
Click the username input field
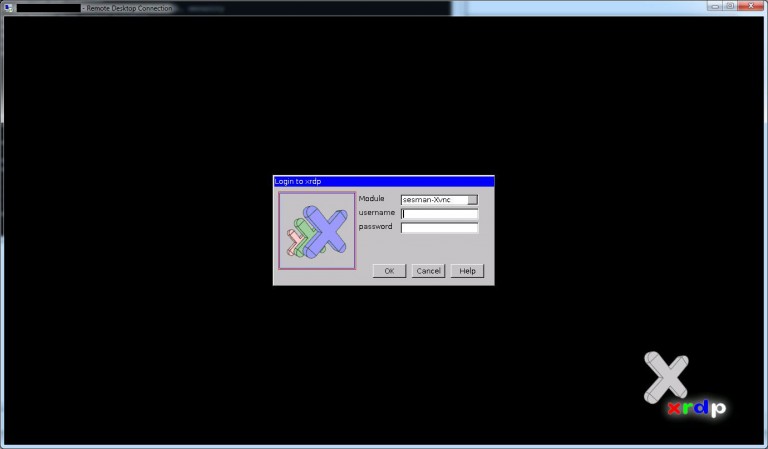(x=439, y=213)
